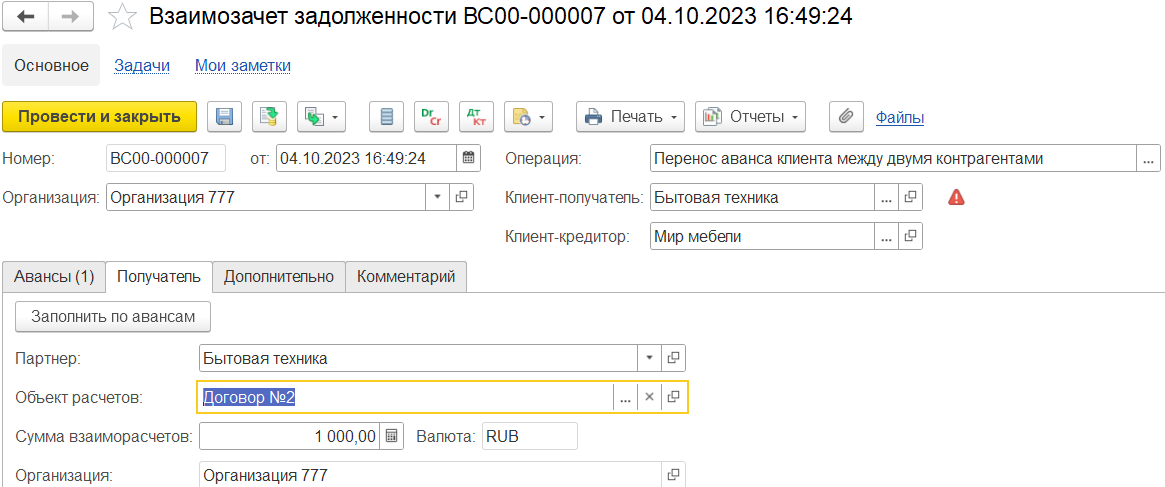Click the post document icon
Image resolution: width=1165 pixels, height=487 pixels.
[x=268, y=117]
